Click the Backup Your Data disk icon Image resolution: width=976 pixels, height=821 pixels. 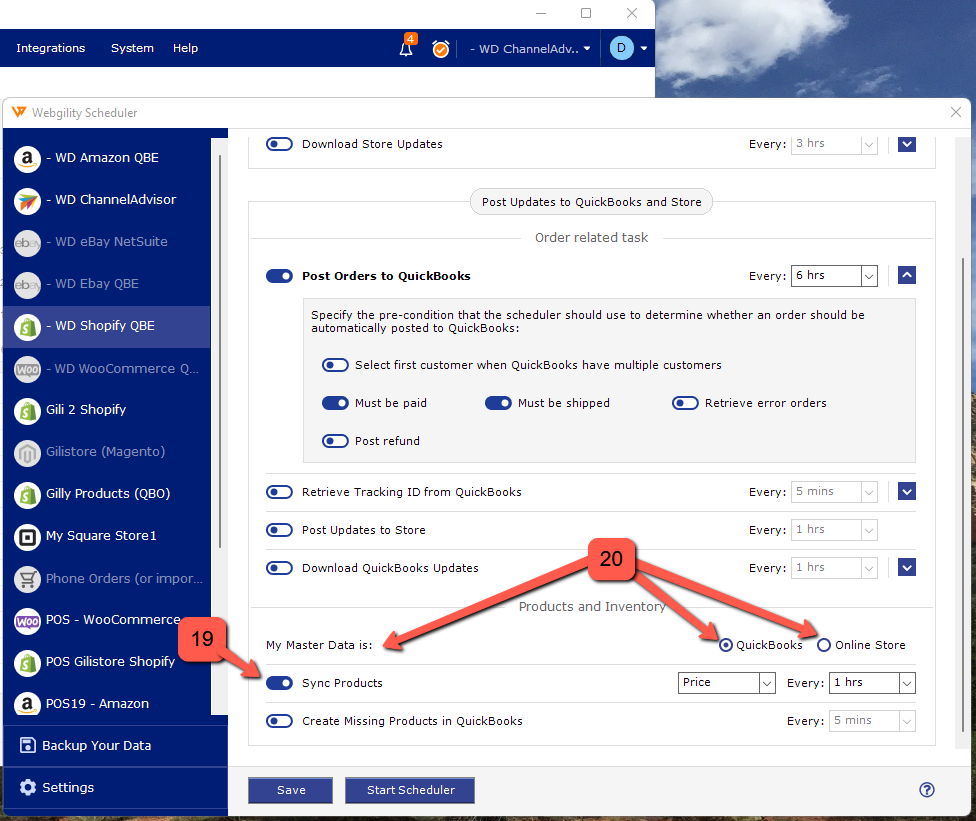tap(27, 745)
